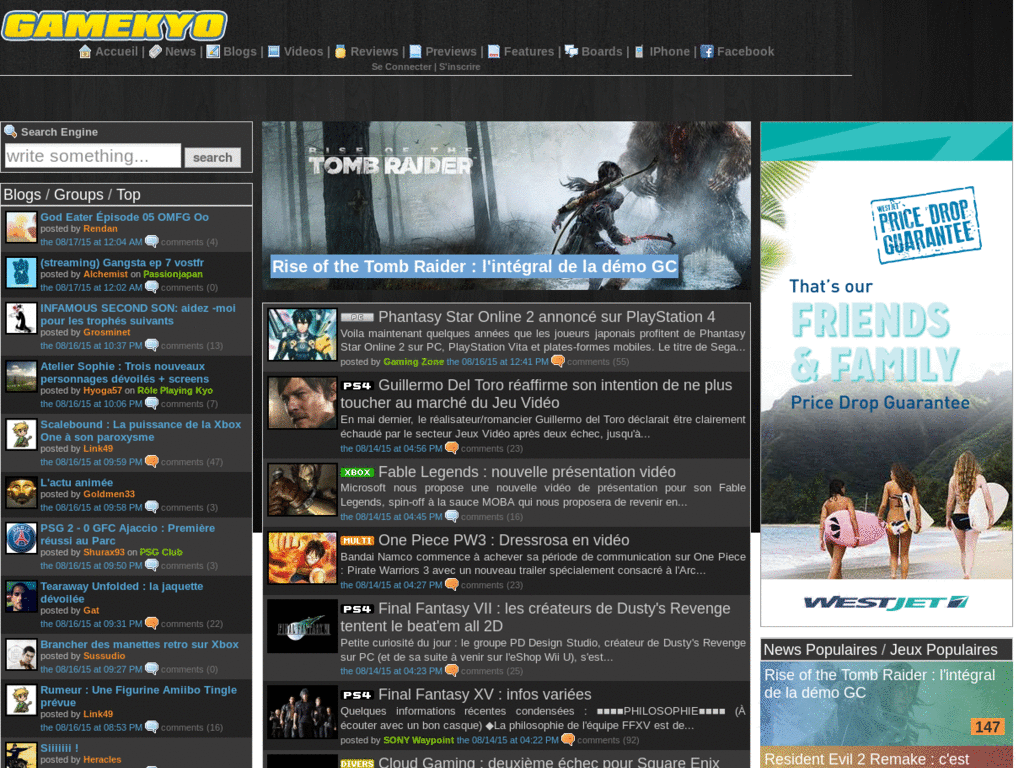The image size is (1024, 768).
Task: Open Rumeur Amiibo Tingle blog post
Action: click(138, 696)
